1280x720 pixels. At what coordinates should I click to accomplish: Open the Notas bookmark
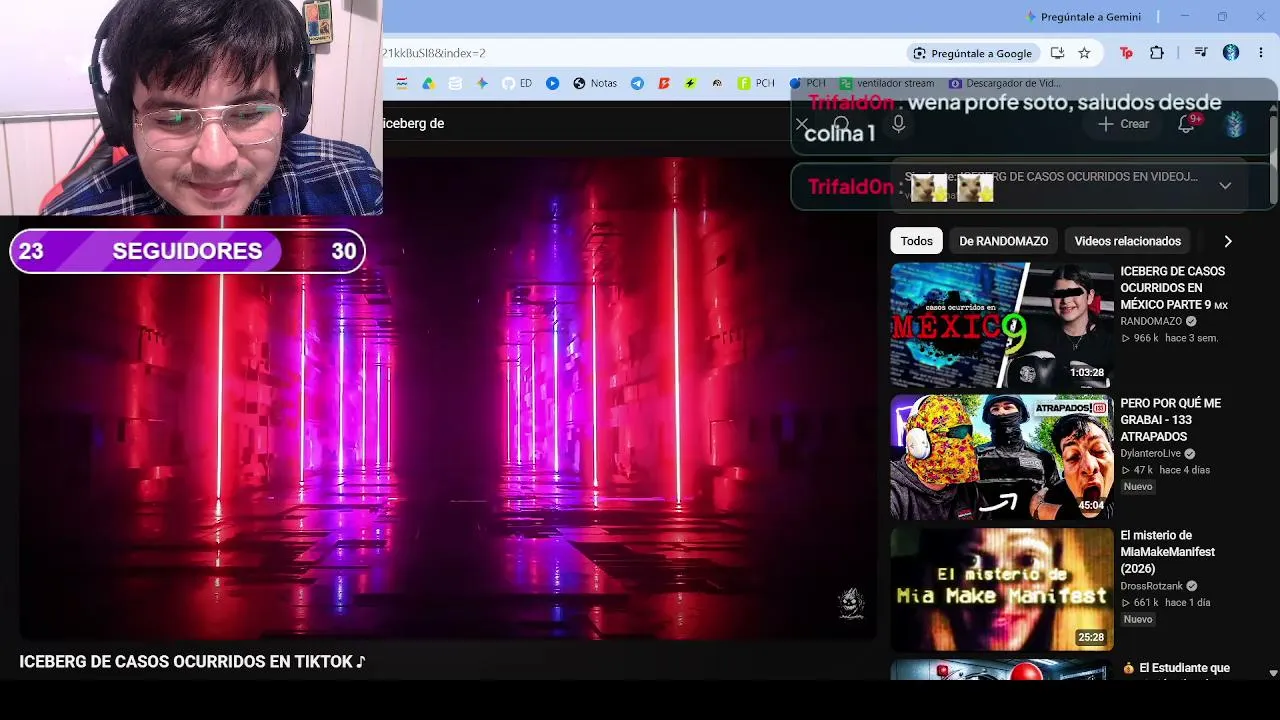(x=595, y=84)
